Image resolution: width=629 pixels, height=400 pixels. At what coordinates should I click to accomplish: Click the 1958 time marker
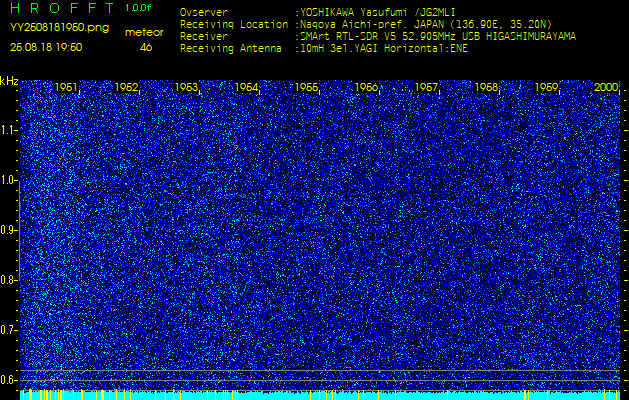pyautogui.click(x=486, y=87)
